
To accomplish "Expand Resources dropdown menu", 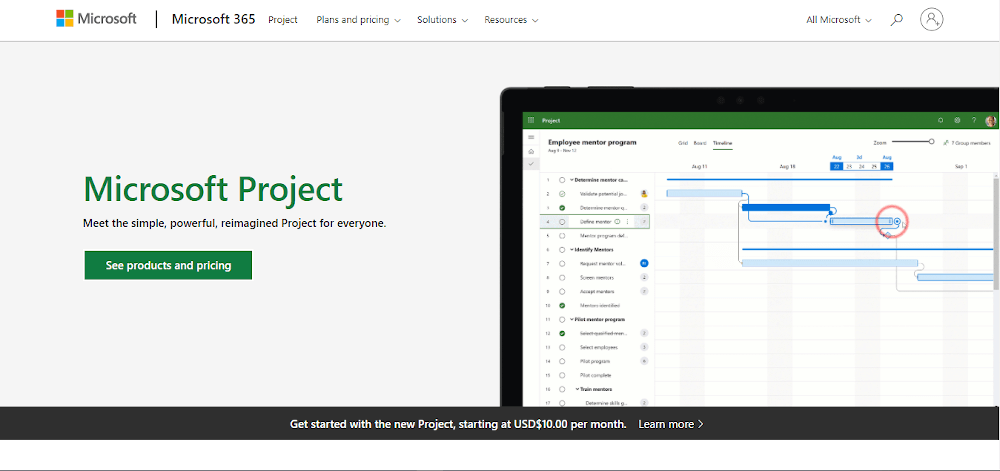I will [511, 20].
